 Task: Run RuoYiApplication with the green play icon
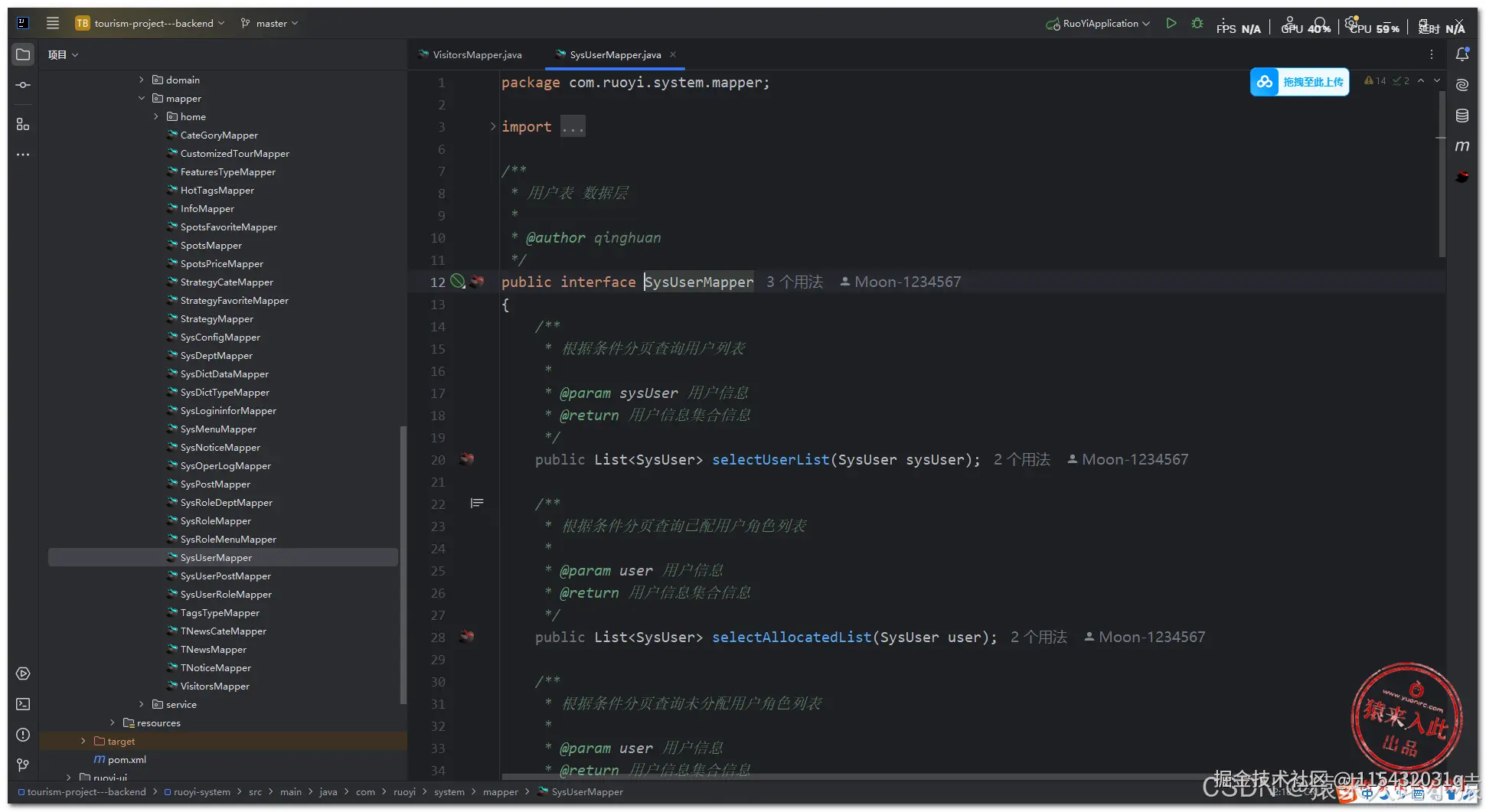1171,23
